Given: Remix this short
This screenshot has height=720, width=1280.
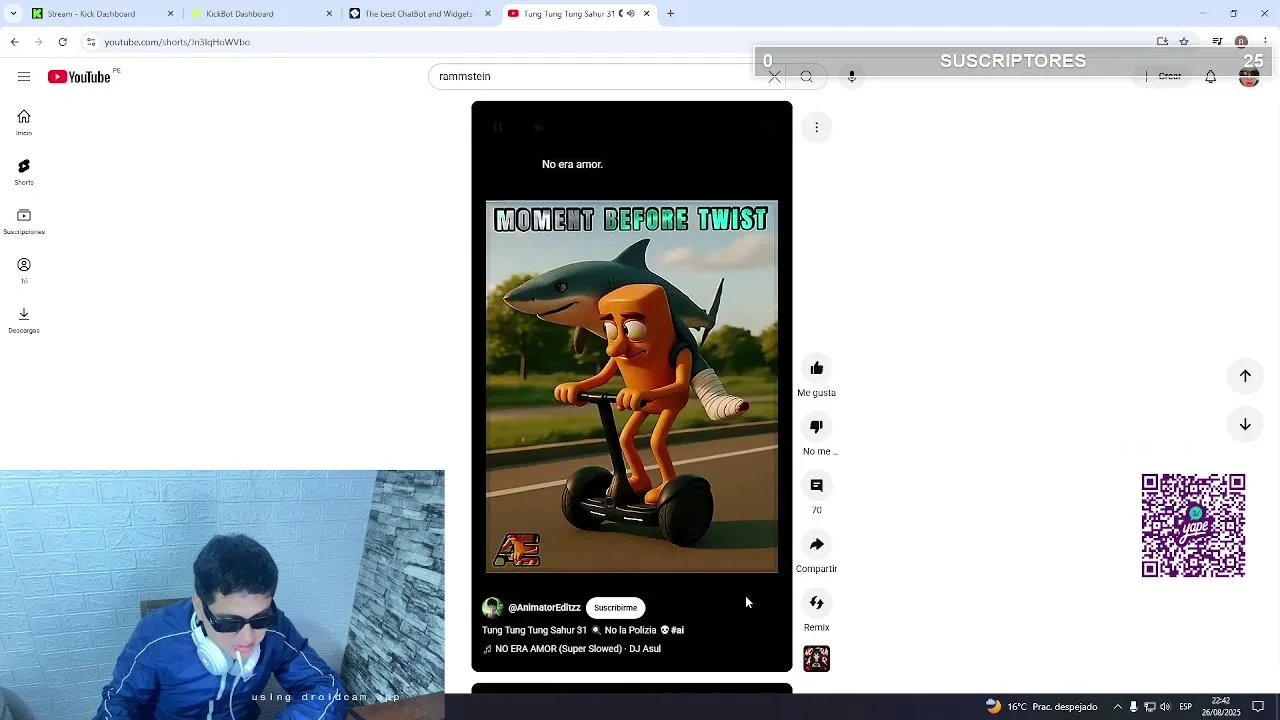Looking at the screenshot, I should pyautogui.click(x=816, y=603).
